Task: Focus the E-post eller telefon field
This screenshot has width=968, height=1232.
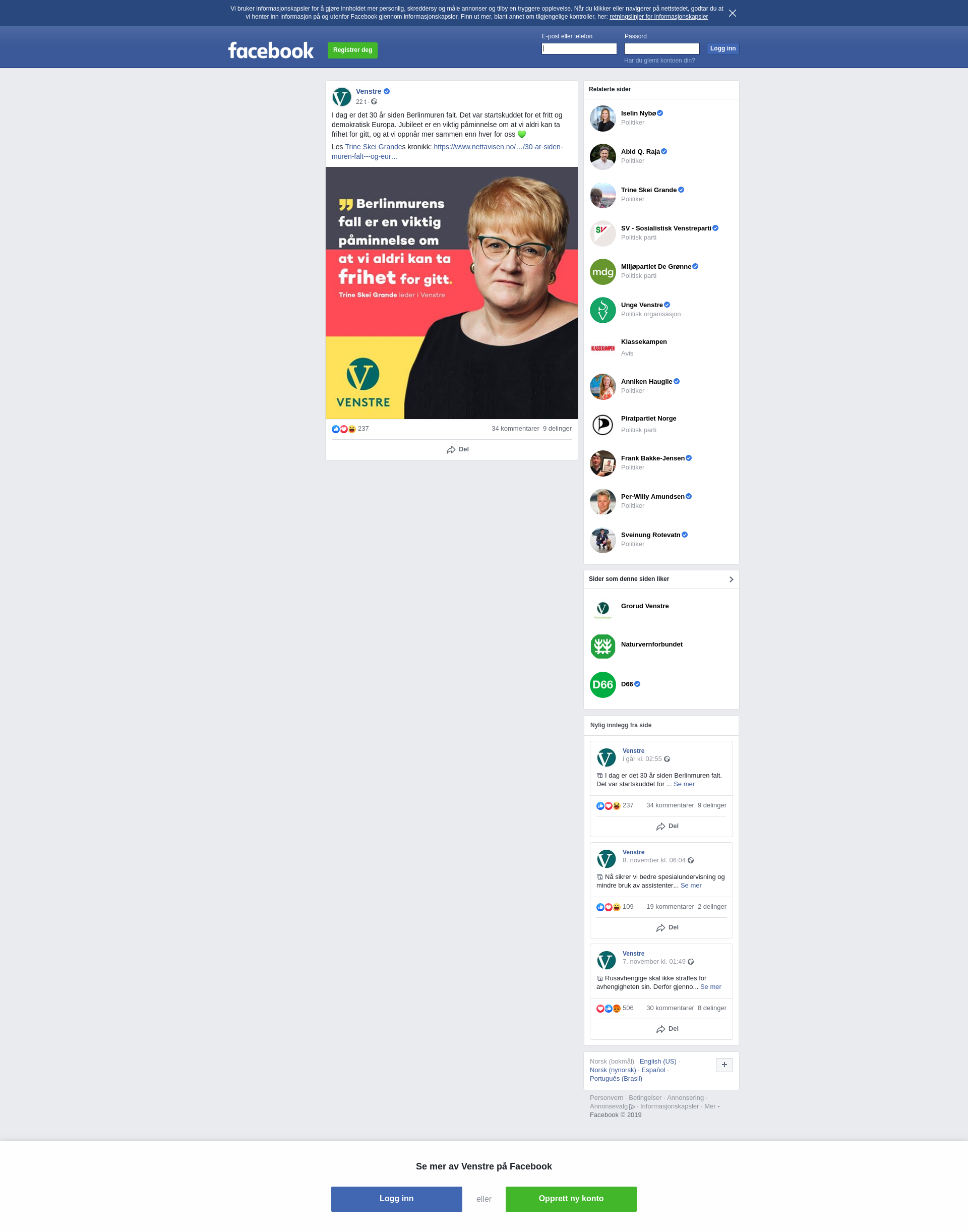Action: point(579,49)
